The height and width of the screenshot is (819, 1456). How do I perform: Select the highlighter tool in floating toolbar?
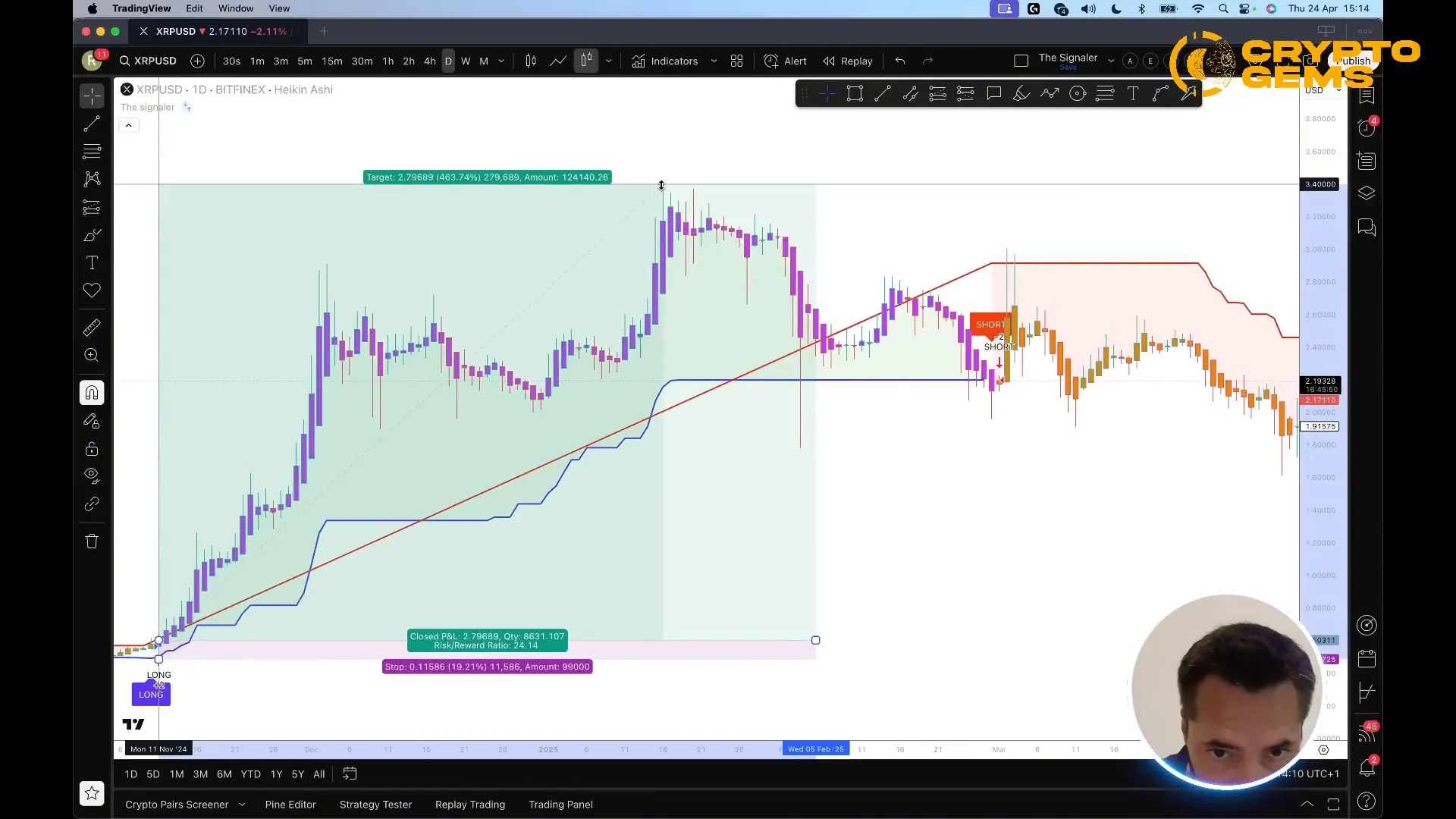tap(1021, 93)
